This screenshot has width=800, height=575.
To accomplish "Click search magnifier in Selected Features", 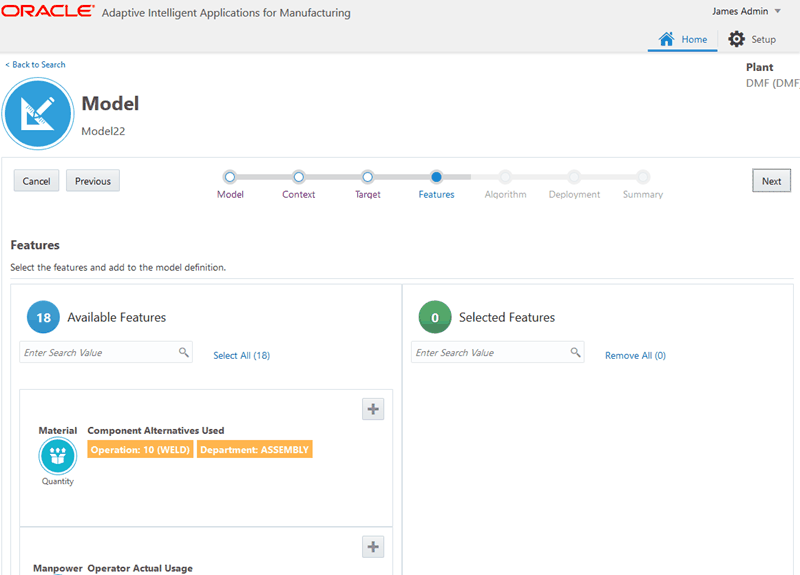I will pos(576,352).
